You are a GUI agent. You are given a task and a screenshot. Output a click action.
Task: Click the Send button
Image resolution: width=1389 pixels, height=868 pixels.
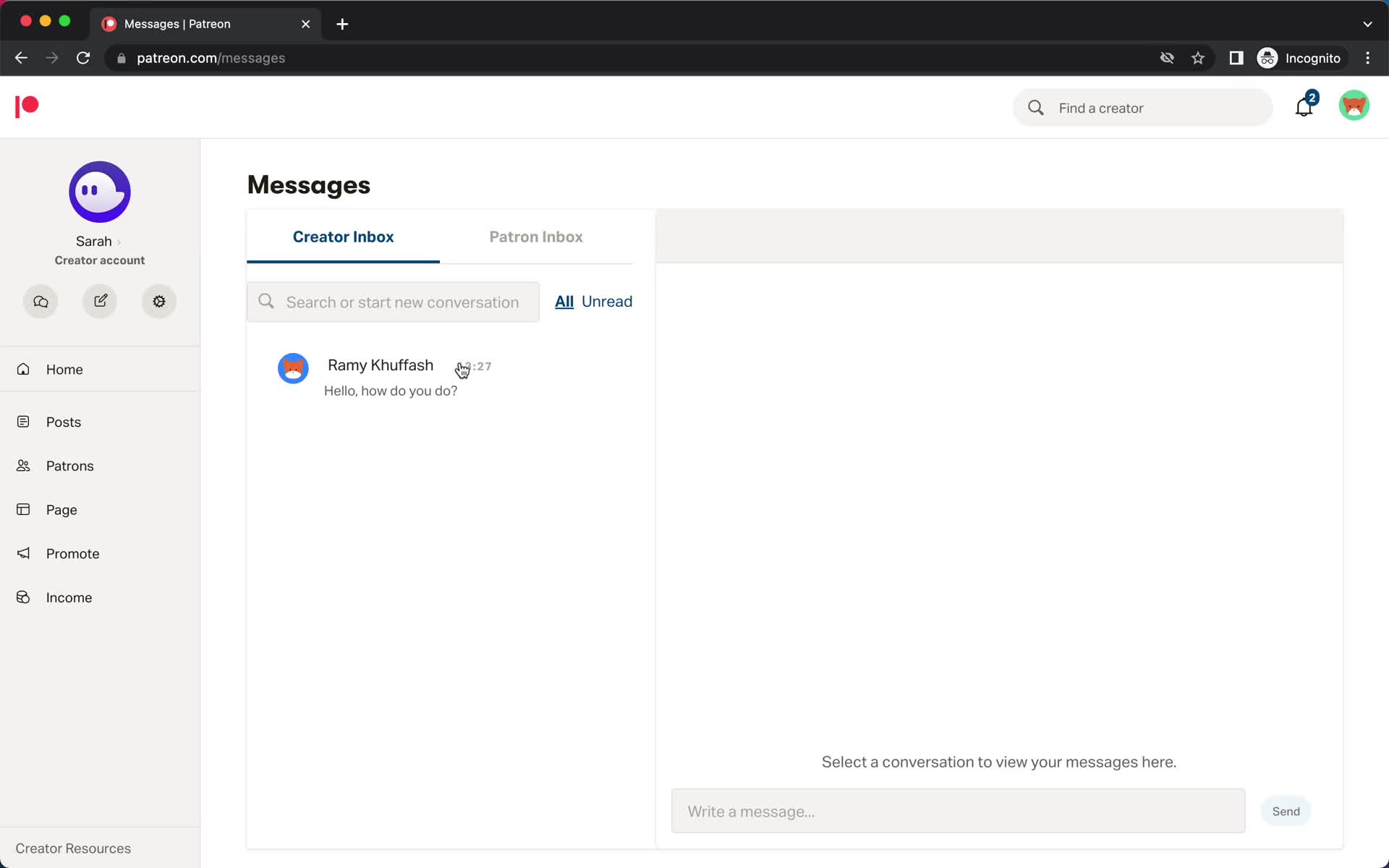click(x=1287, y=811)
